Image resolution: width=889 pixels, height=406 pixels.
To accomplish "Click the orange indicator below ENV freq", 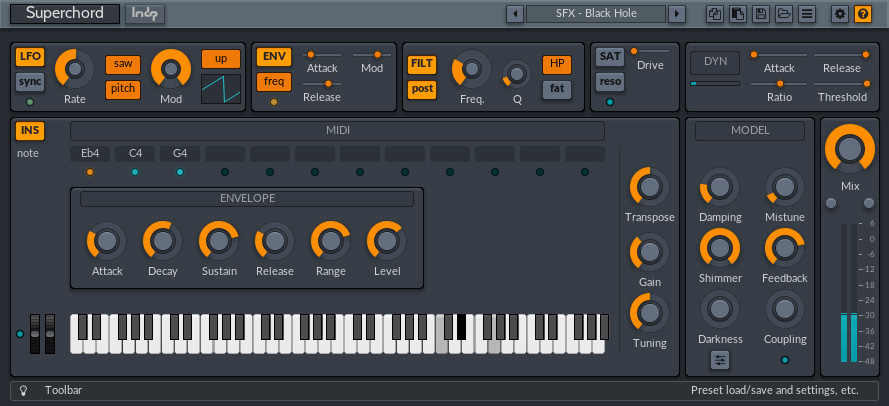I will click(x=274, y=102).
